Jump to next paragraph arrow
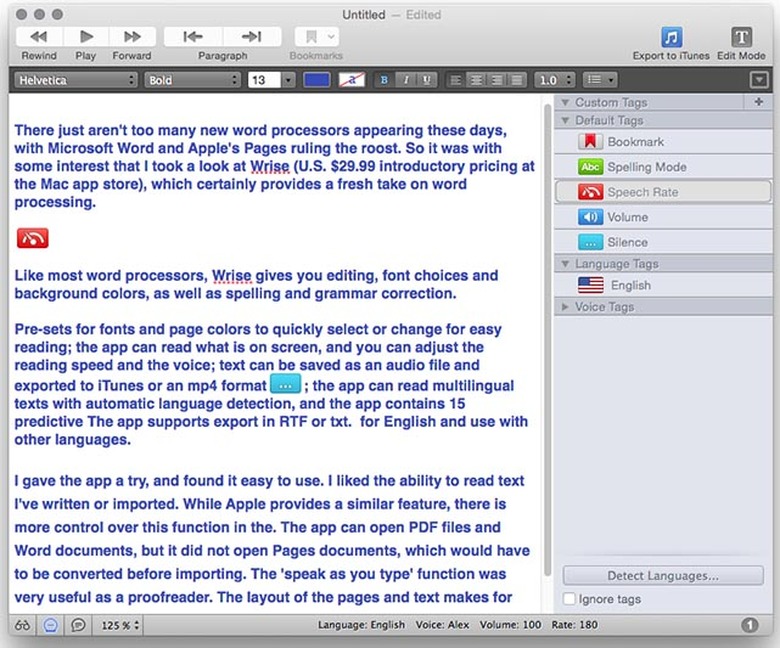 (x=250, y=37)
